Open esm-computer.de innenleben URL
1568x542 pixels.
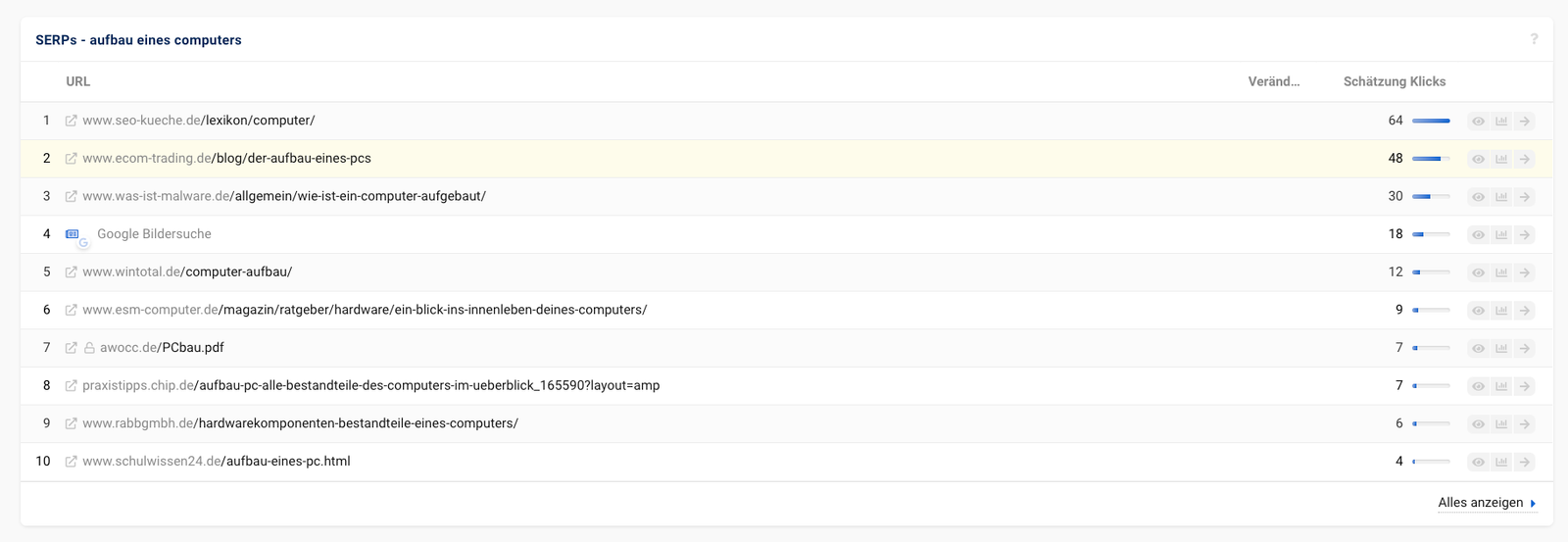(365, 310)
